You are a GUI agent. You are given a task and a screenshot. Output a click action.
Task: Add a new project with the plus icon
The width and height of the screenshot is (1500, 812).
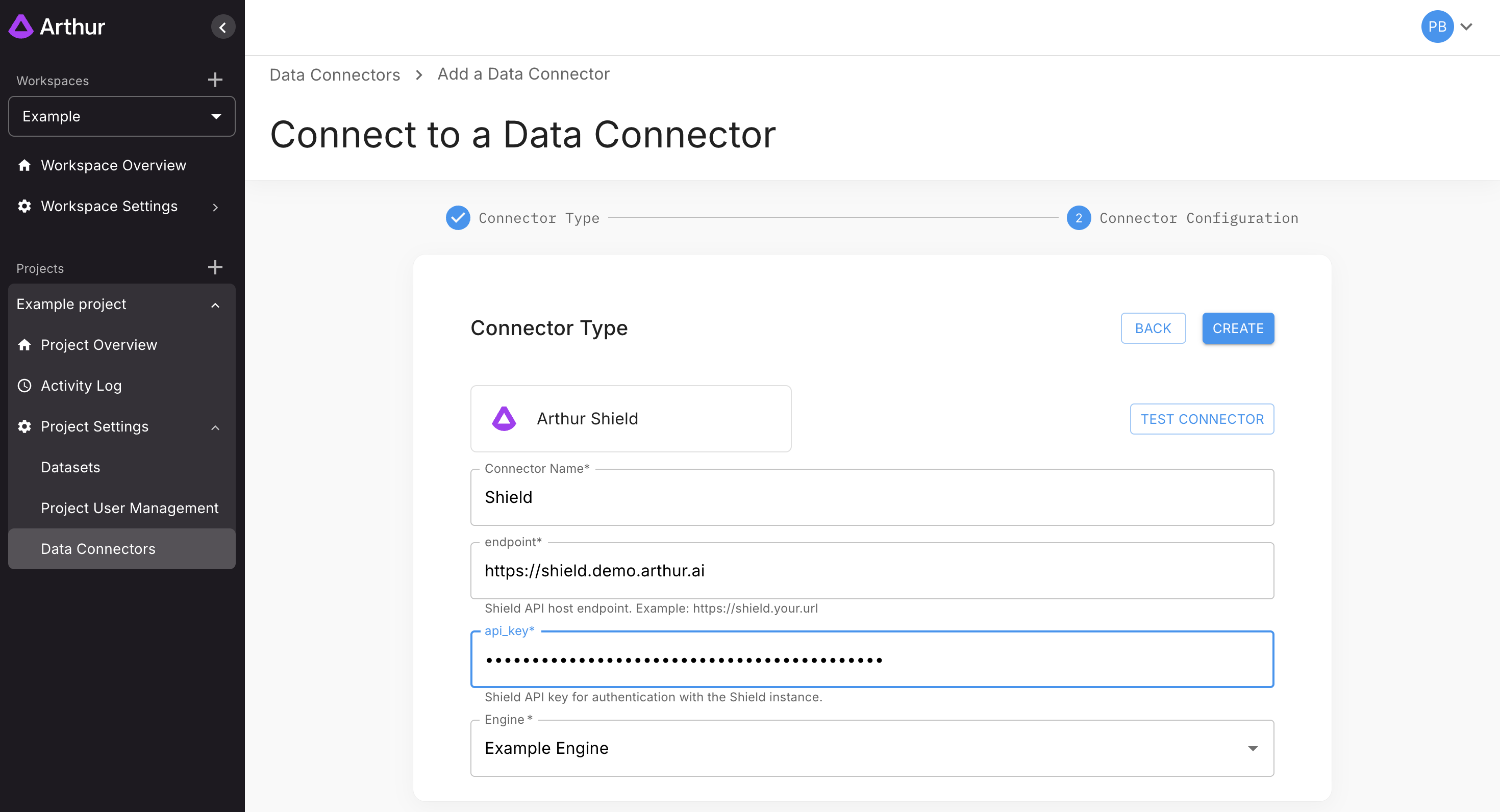tap(215, 267)
